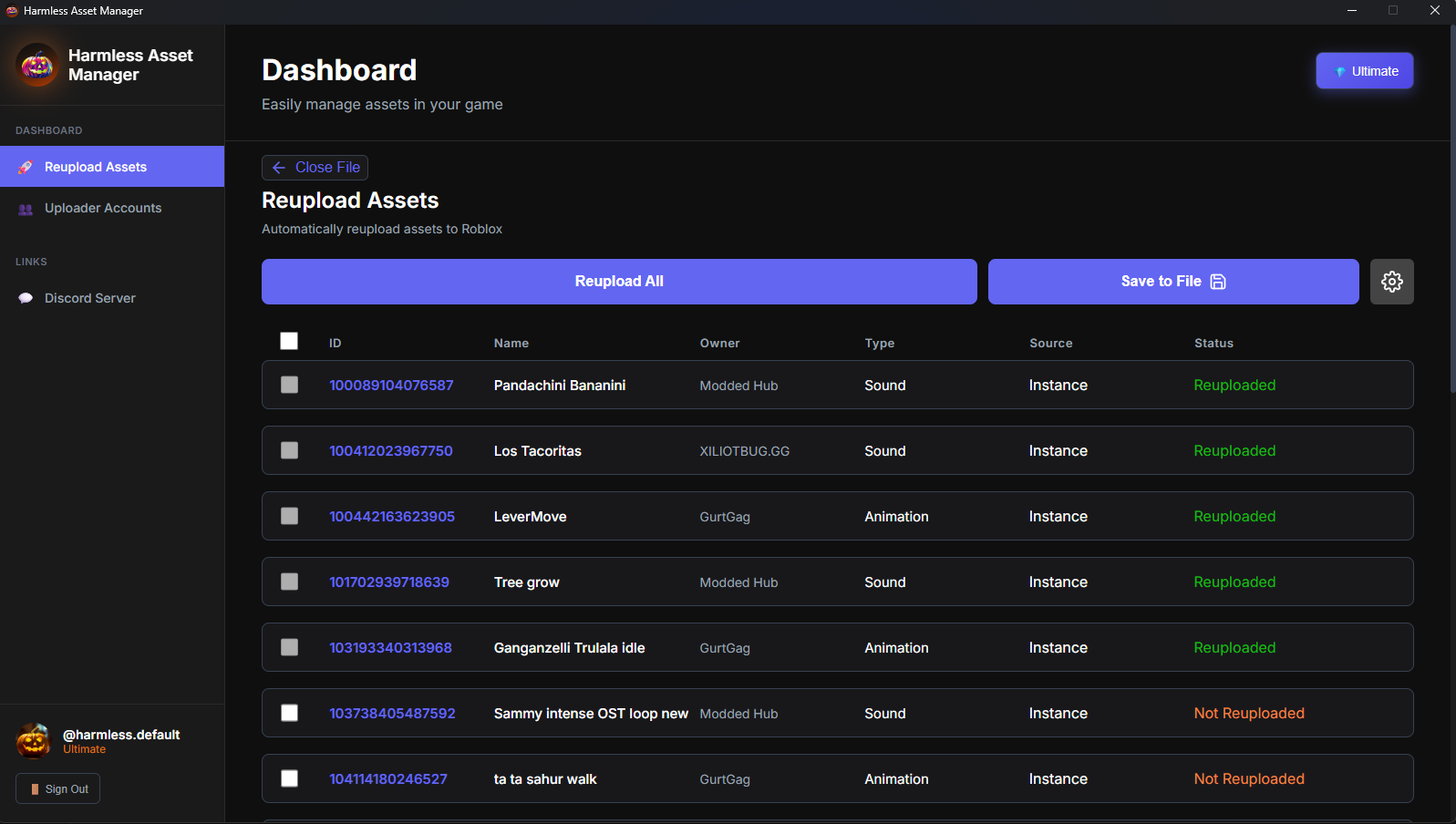The width and height of the screenshot is (1456, 824).
Task: Open the Uploader Accounts page
Action: click(x=103, y=208)
